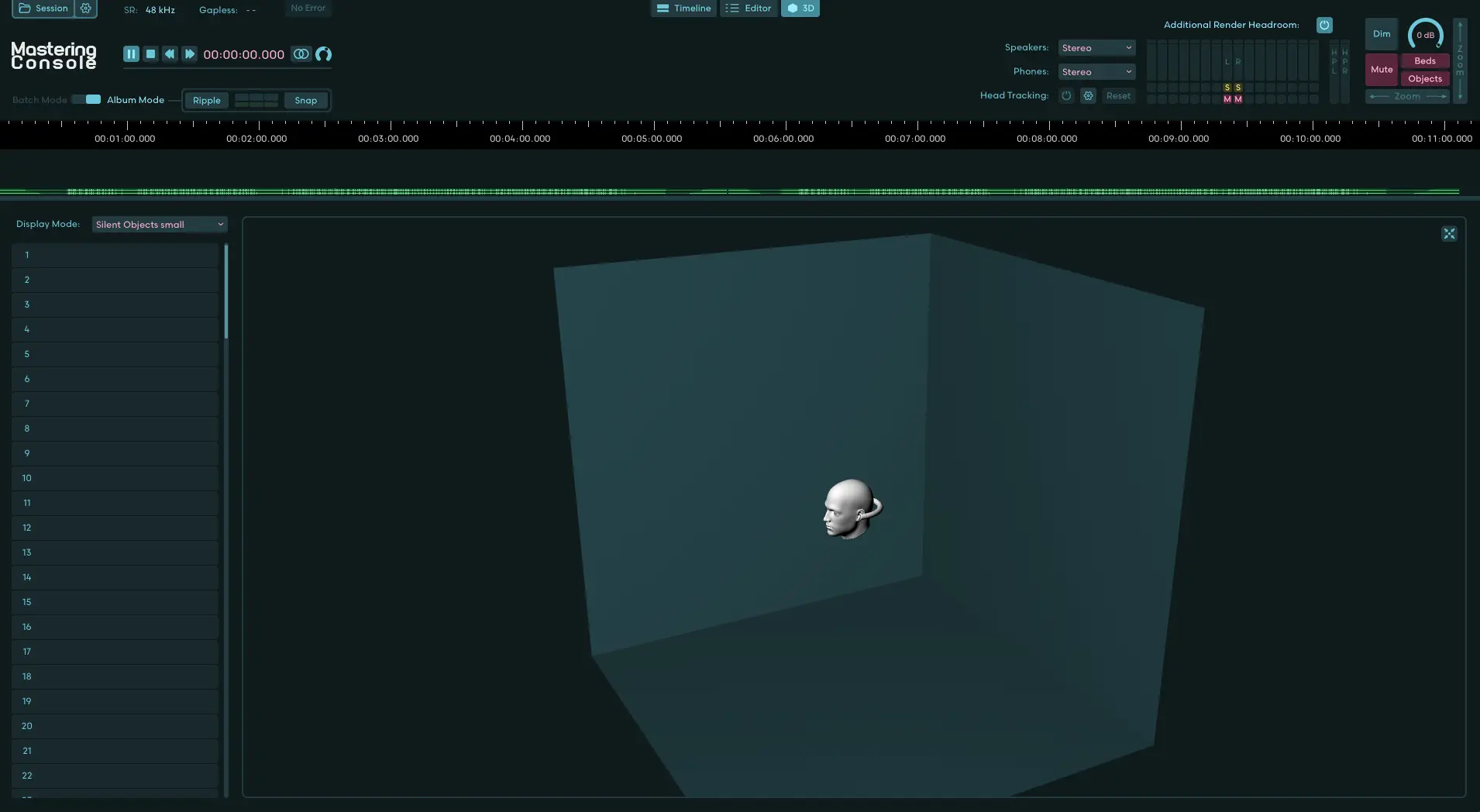Toggle the Batch Mode / Album Mode switch
Viewport: 1480px width, 812px height.
point(86,100)
